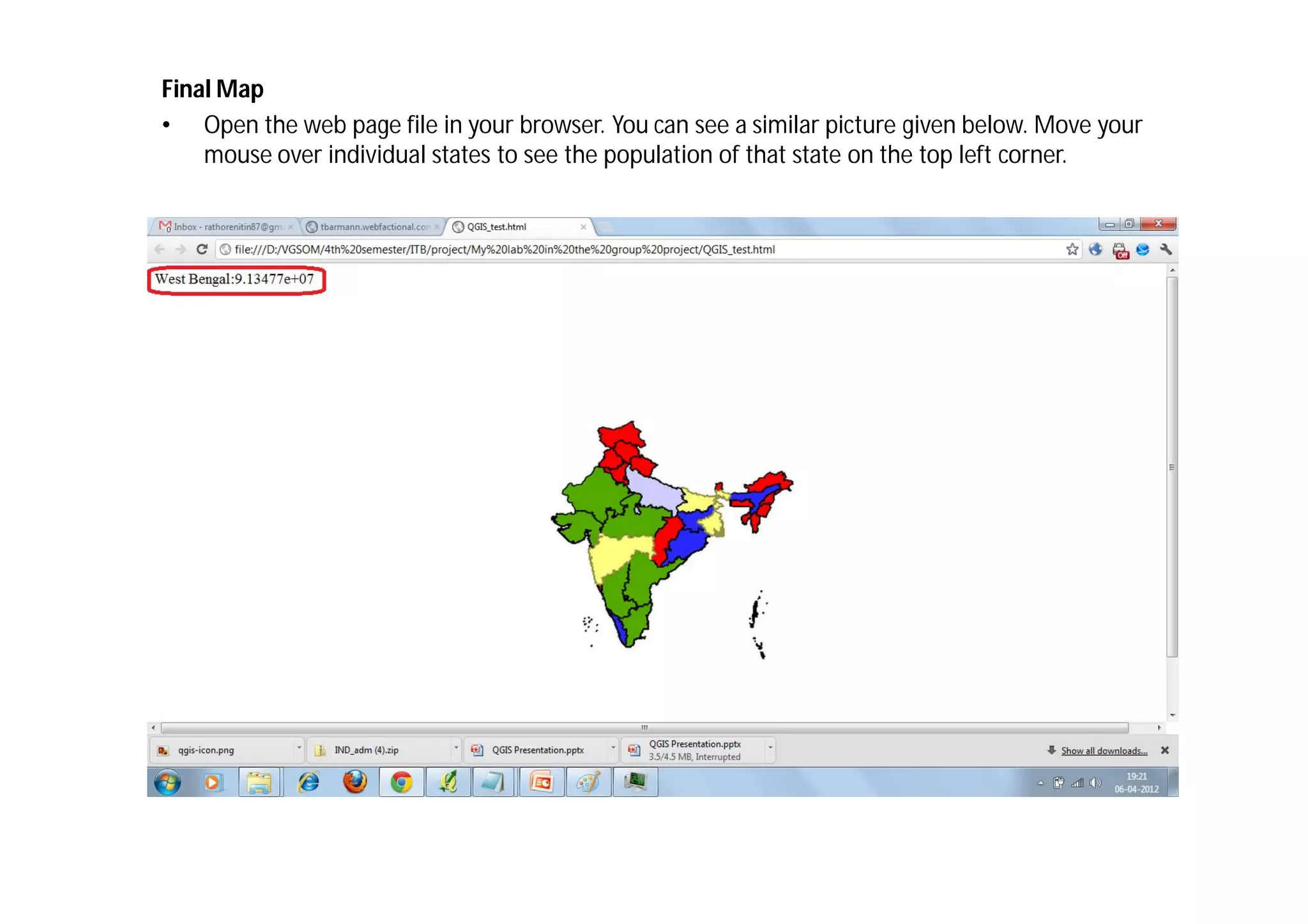Open Windows Explorer from taskbar
Viewport: 1308px width, 924px height.
click(x=259, y=782)
